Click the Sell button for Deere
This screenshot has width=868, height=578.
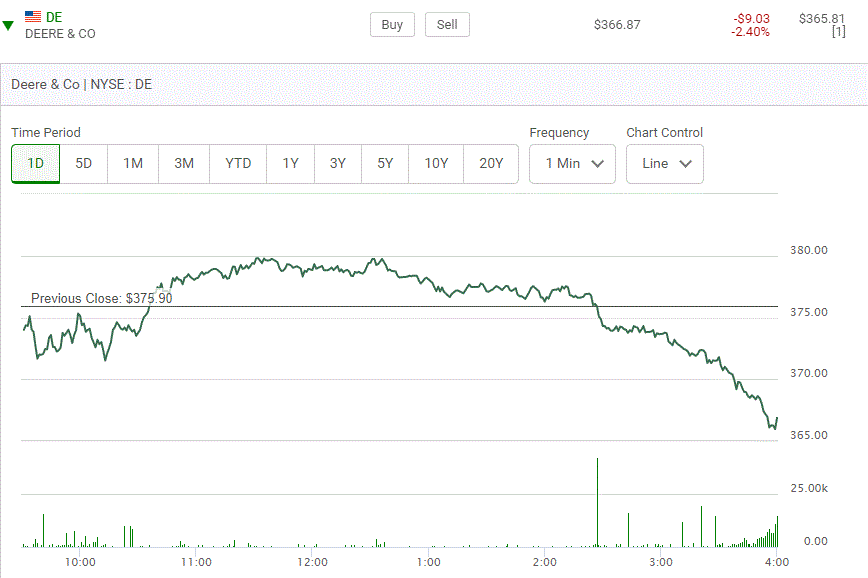(x=447, y=25)
